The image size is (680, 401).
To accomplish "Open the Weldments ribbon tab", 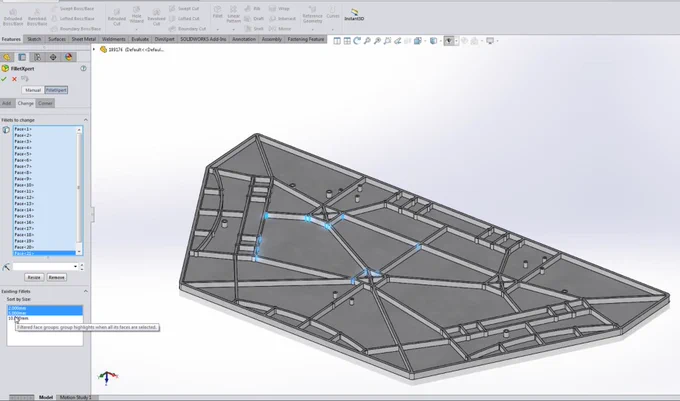I will pyautogui.click(x=114, y=39).
